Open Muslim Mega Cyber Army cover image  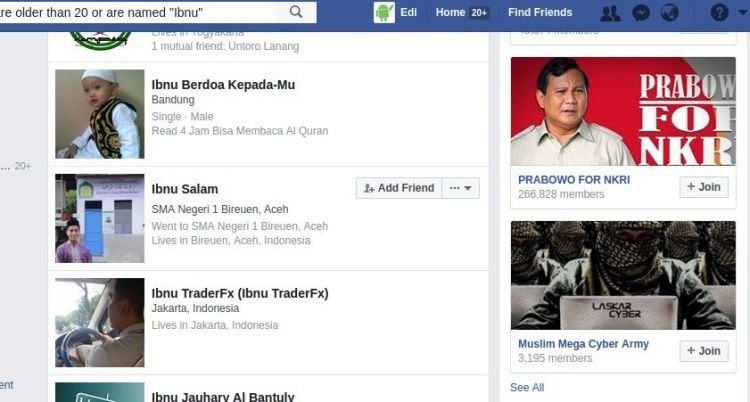tap(623, 275)
